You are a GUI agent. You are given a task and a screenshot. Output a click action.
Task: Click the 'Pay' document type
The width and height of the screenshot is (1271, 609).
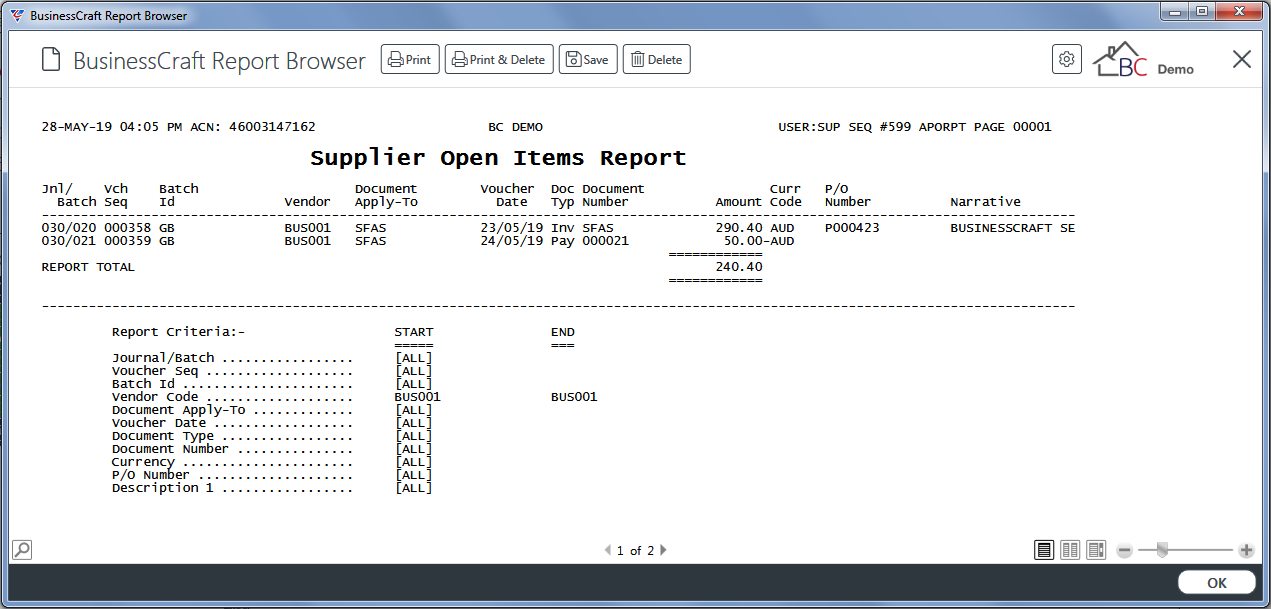pyautogui.click(x=563, y=241)
